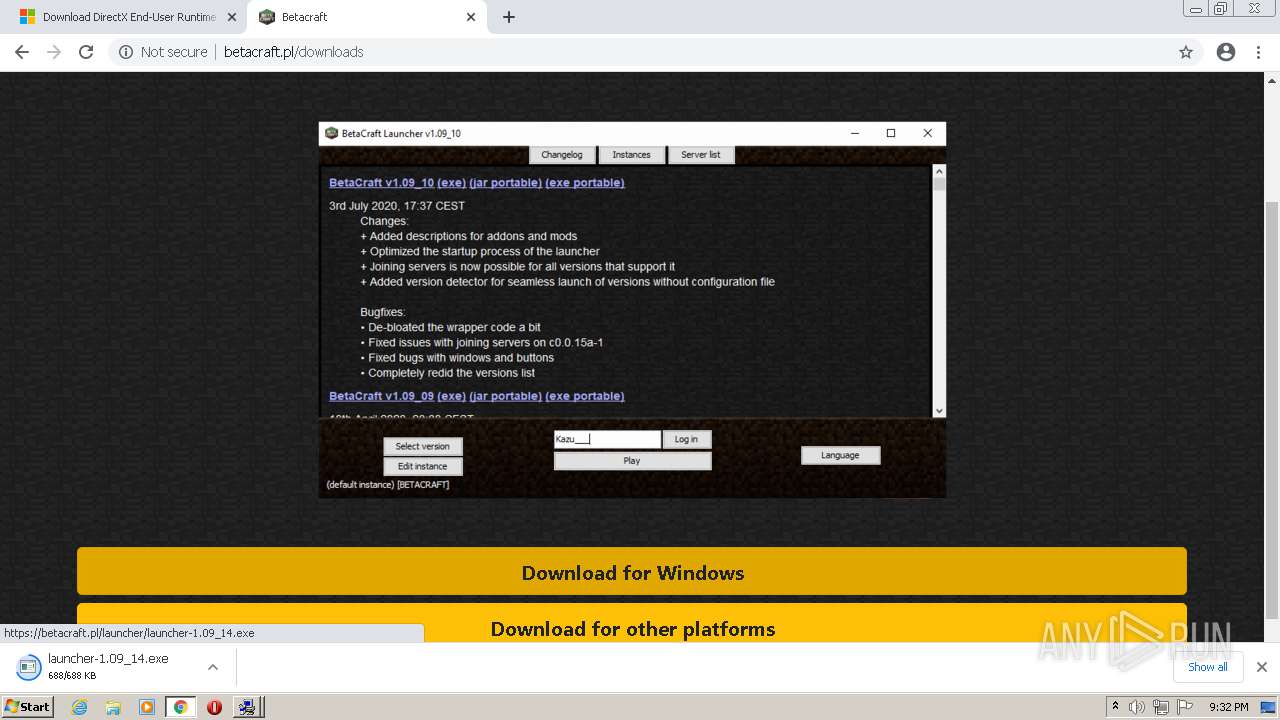Click Download for other platforms
Screen dimensions: 1280x720
(632, 624)
